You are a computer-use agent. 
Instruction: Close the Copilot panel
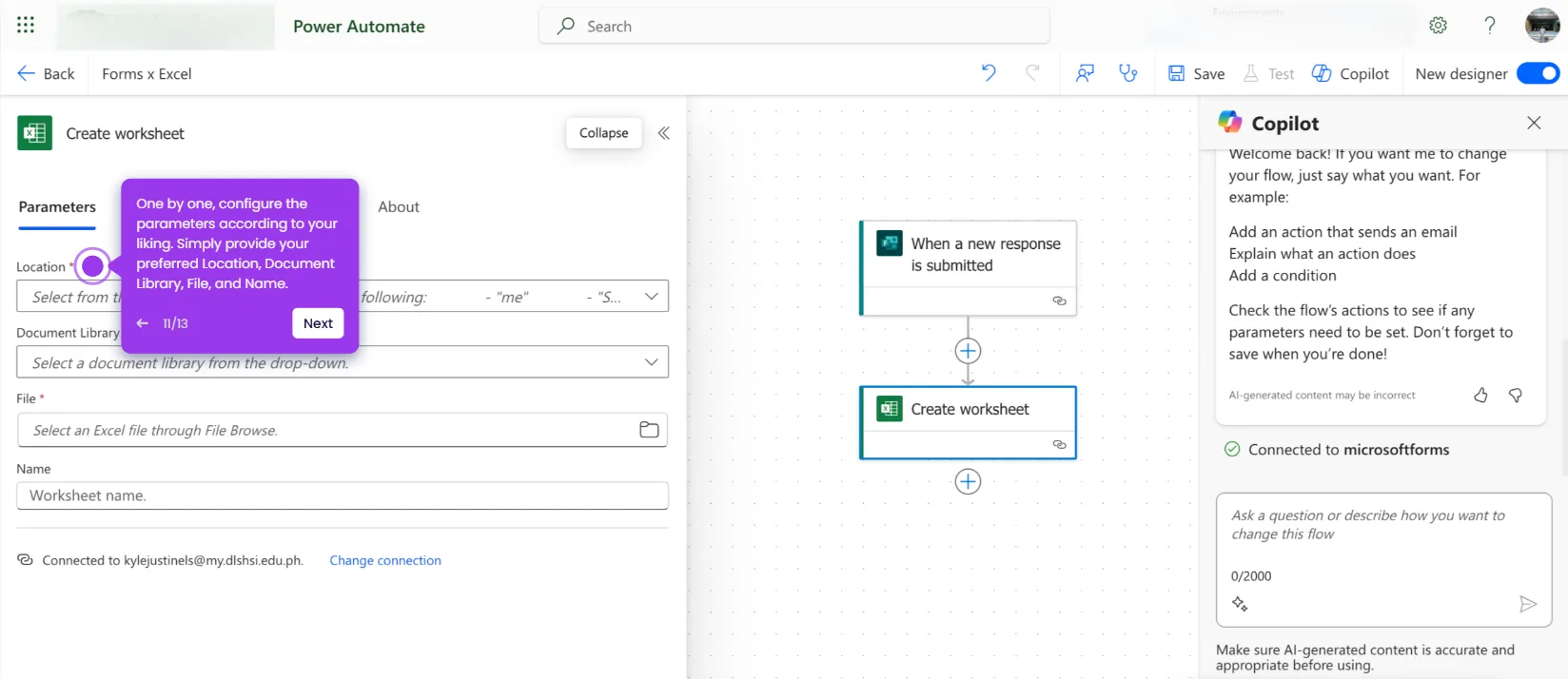1534,123
